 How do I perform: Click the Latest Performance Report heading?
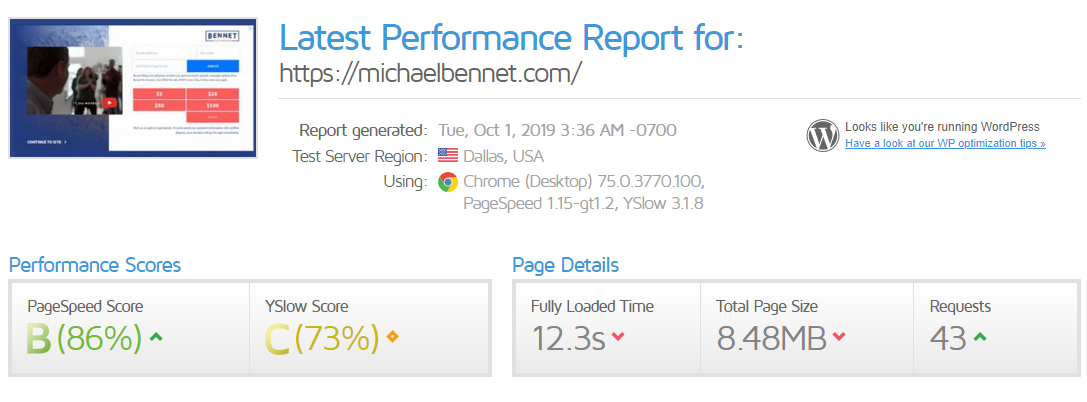point(512,37)
